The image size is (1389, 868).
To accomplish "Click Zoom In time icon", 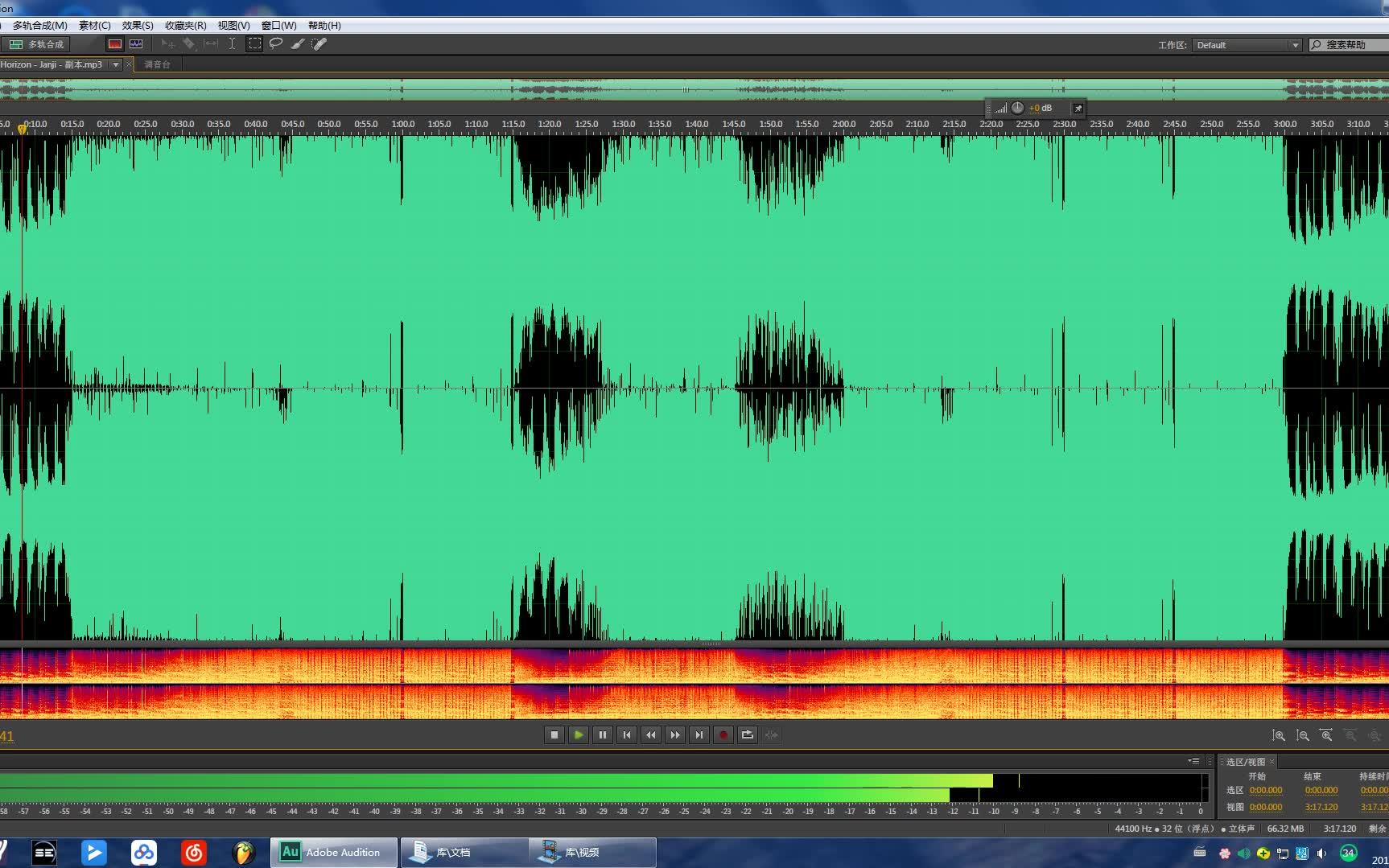I will click(1326, 735).
